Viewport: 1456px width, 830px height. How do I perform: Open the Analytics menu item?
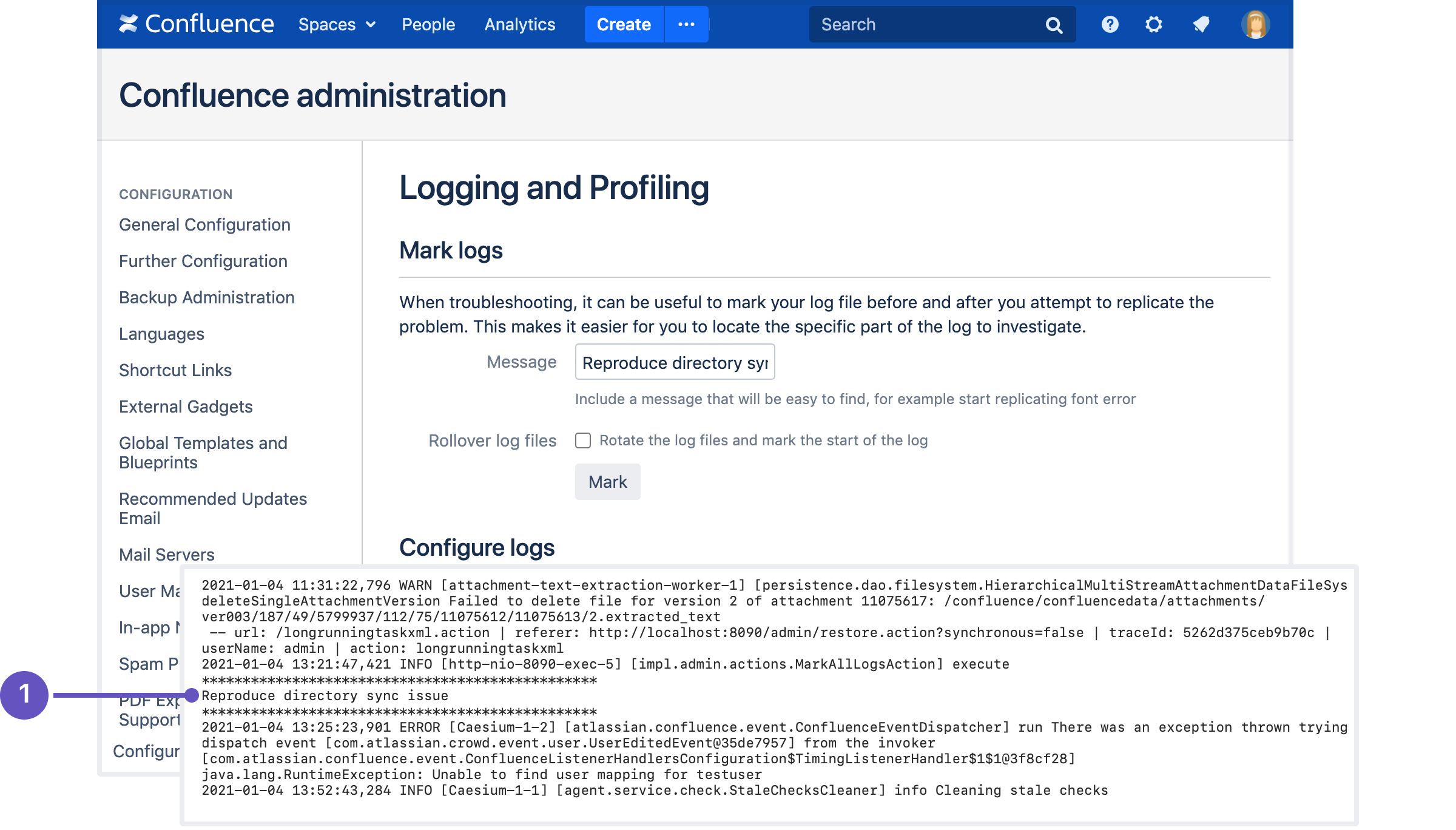520,24
